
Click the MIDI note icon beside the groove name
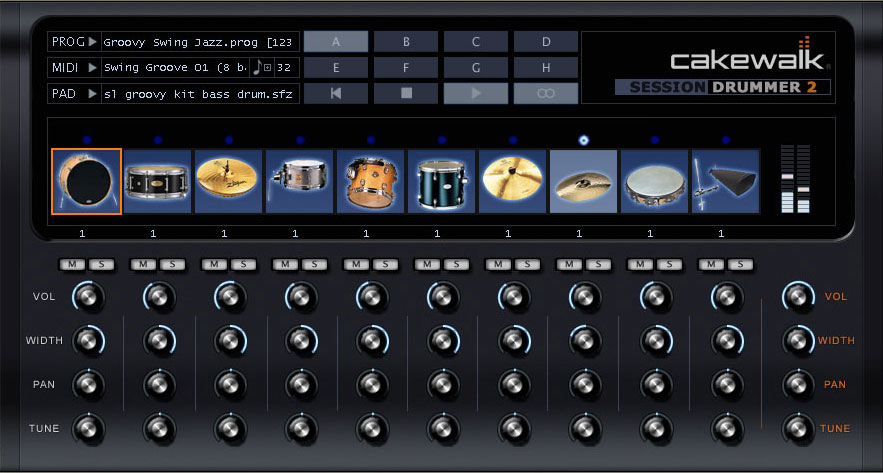[x=256, y=68]
